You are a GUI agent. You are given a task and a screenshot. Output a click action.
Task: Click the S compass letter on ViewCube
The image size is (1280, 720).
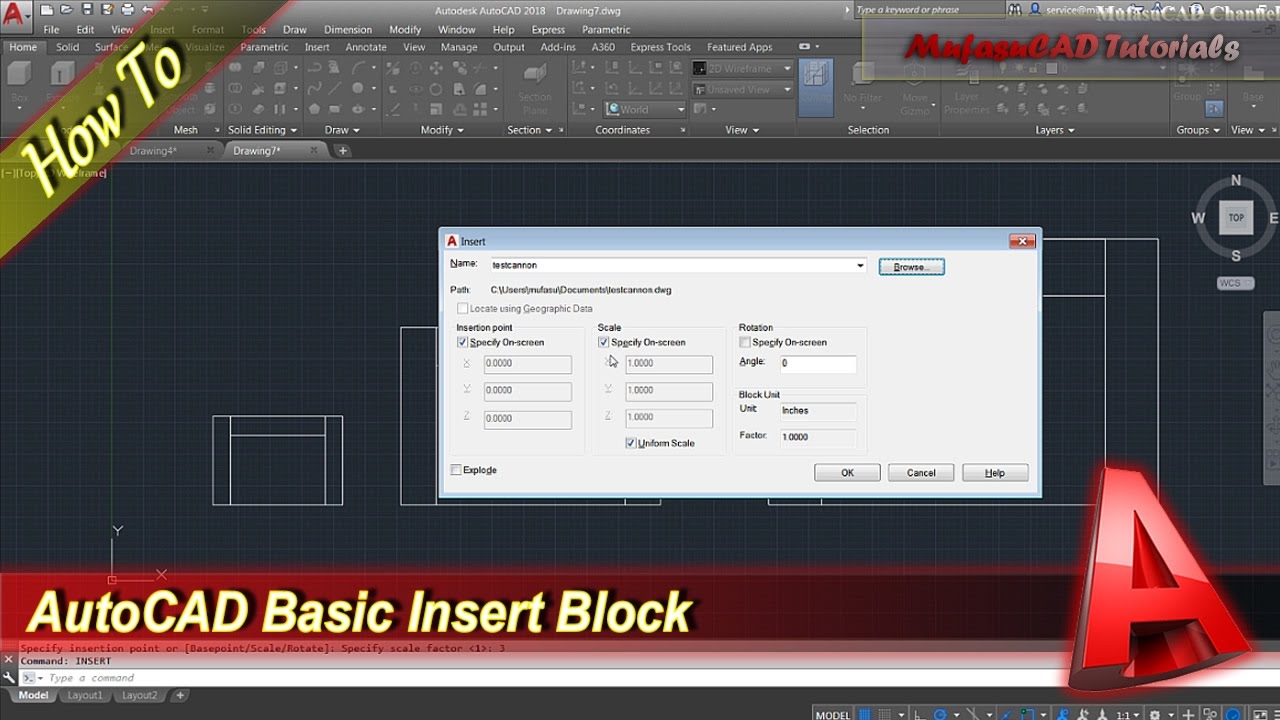point(1236,256)
